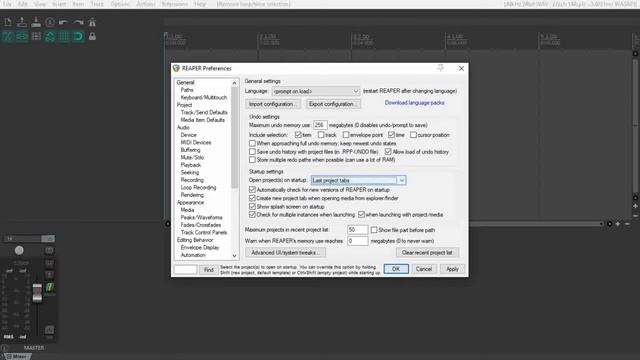Click the New project toolbar icon
The width and height of the screenshot is (640, 360).
[8, 22]
